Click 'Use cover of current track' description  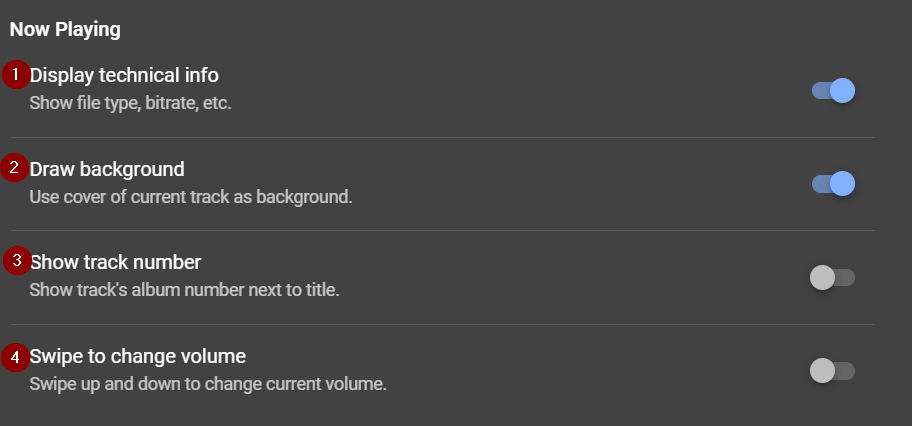point(190,196)
